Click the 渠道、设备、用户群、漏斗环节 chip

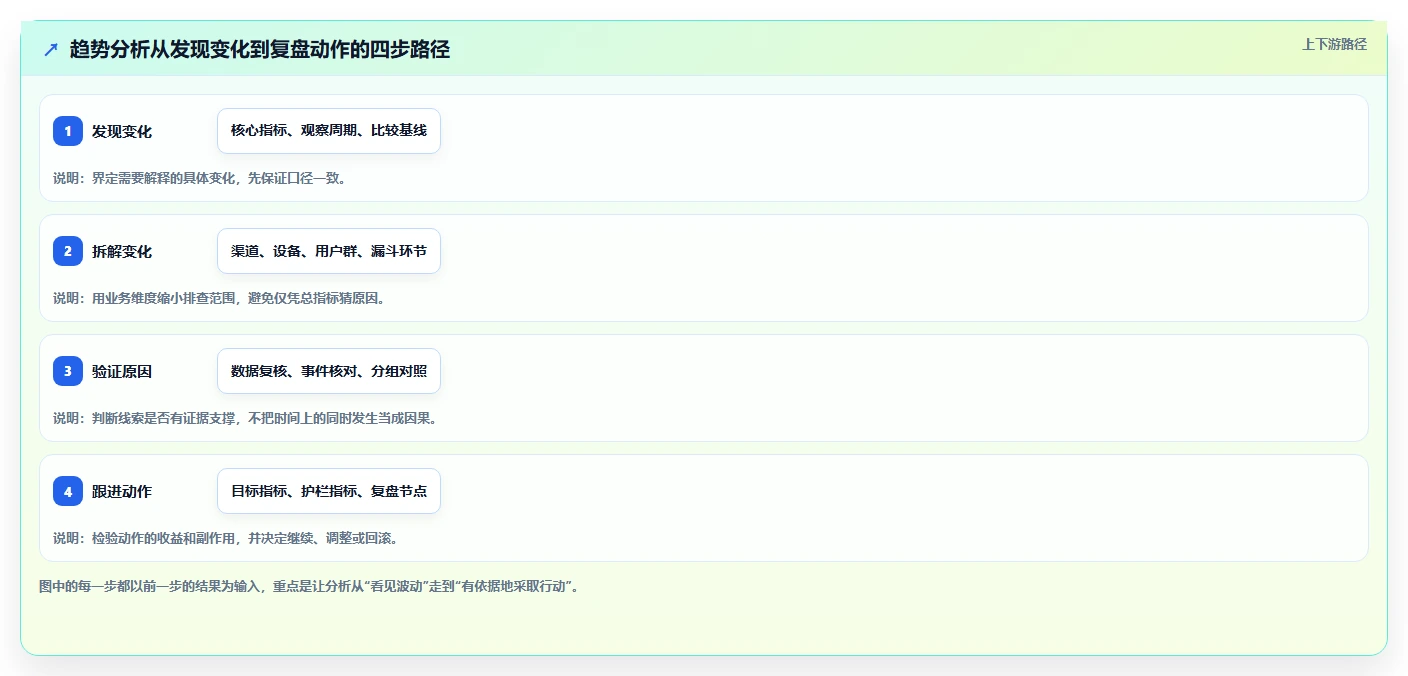click(329, 251)
